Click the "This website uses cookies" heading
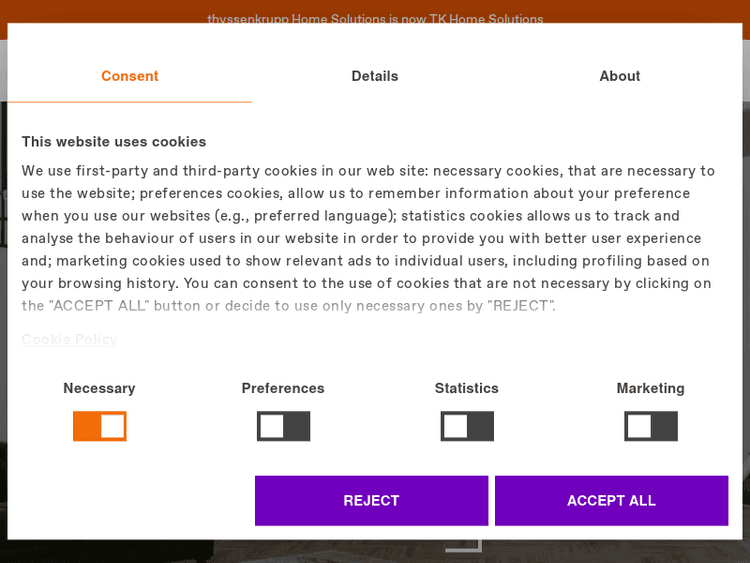Image resolution: width=750 pixels, height=563 pixels. point(114,141)
